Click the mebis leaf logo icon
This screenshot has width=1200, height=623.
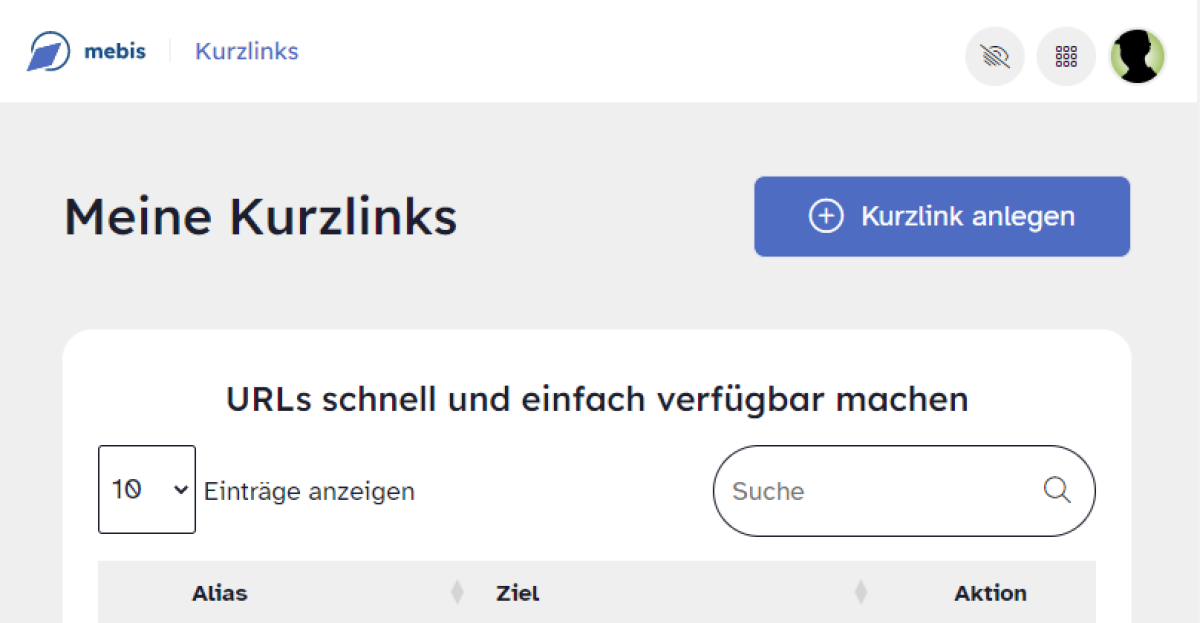(48, 51)
